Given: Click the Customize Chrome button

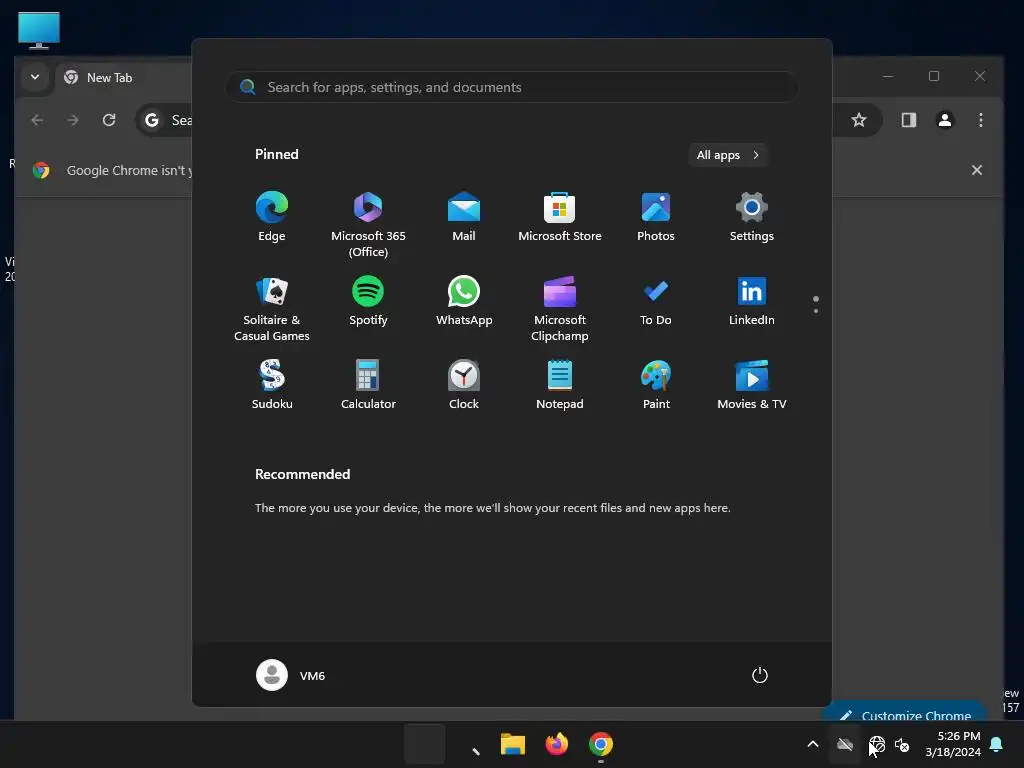Looking at the screenshot, I should click(905, 714).
